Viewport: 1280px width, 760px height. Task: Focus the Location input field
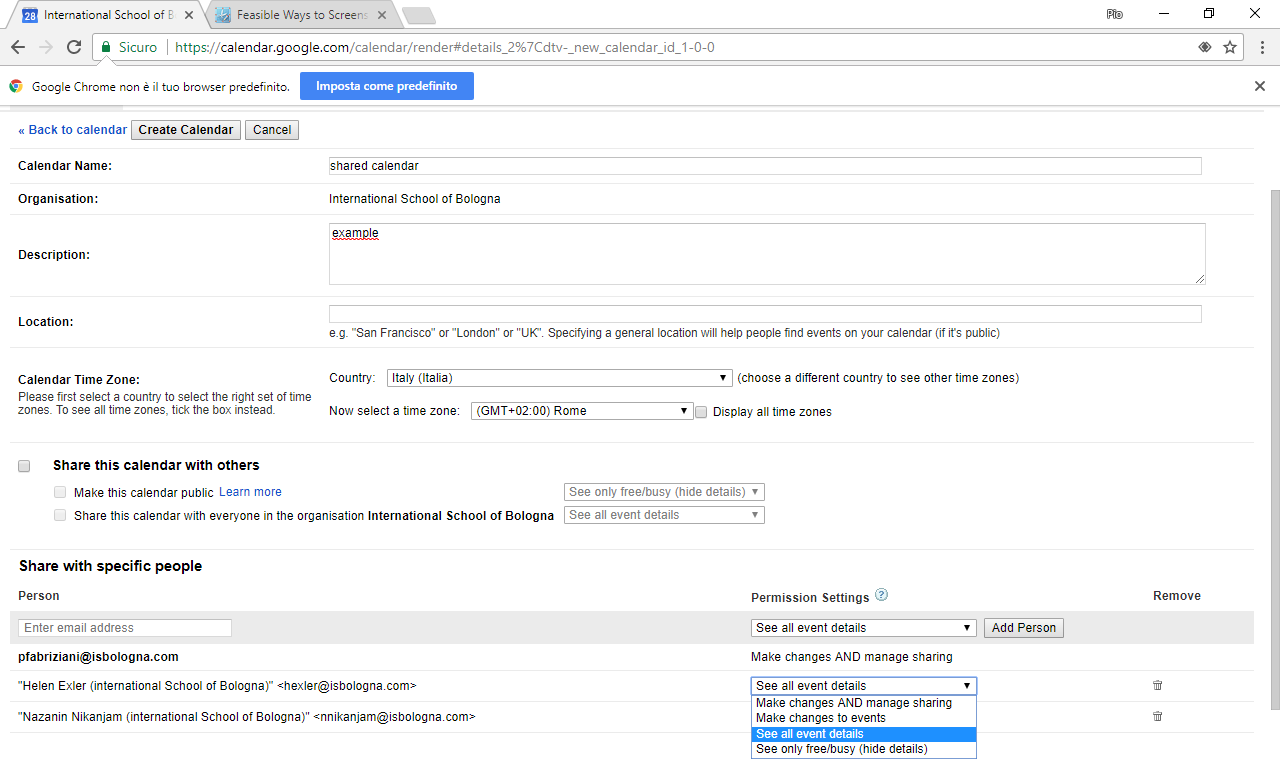click(x=765, y=314)
